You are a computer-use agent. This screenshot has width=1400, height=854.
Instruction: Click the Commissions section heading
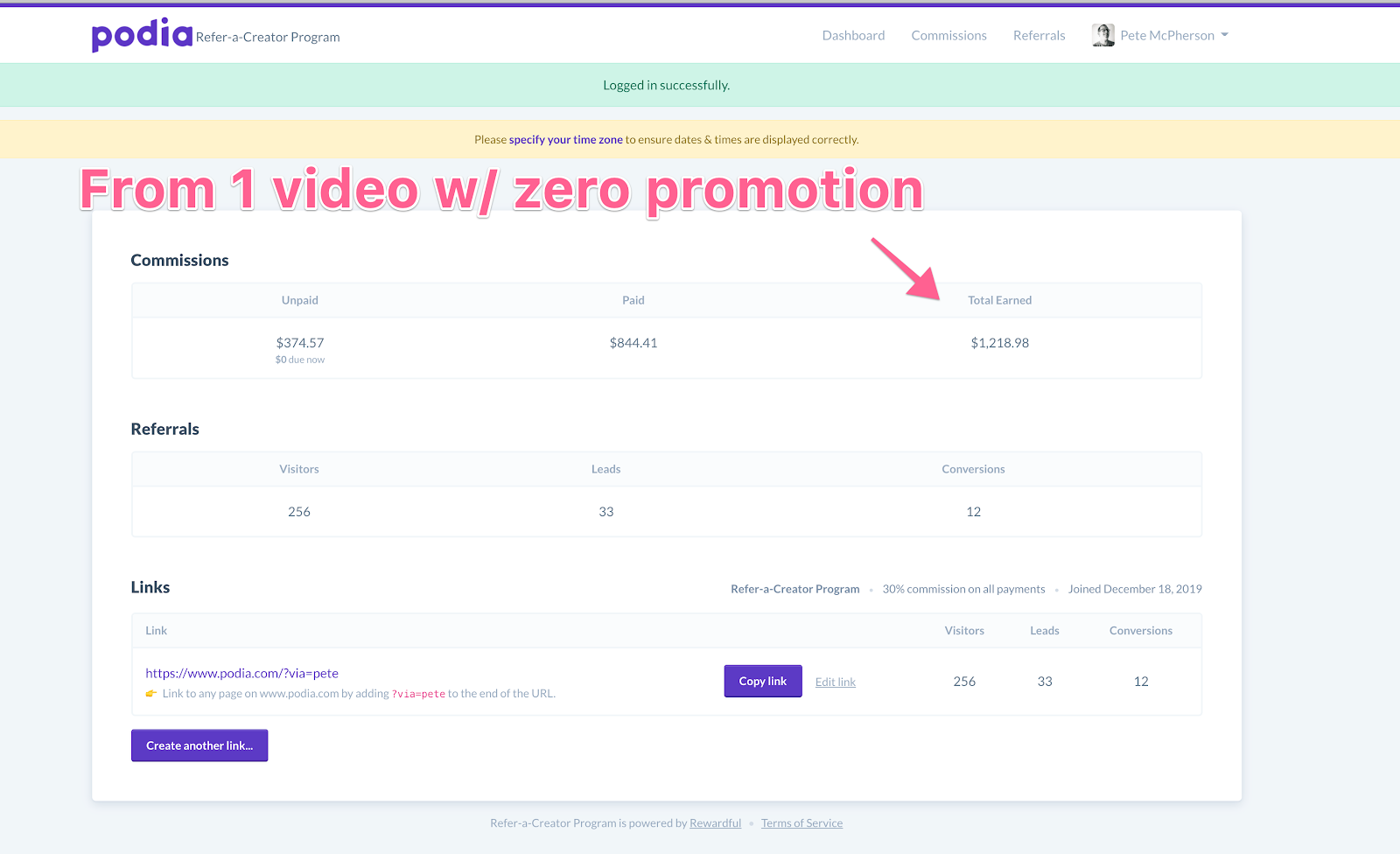(x=179, y=260)
